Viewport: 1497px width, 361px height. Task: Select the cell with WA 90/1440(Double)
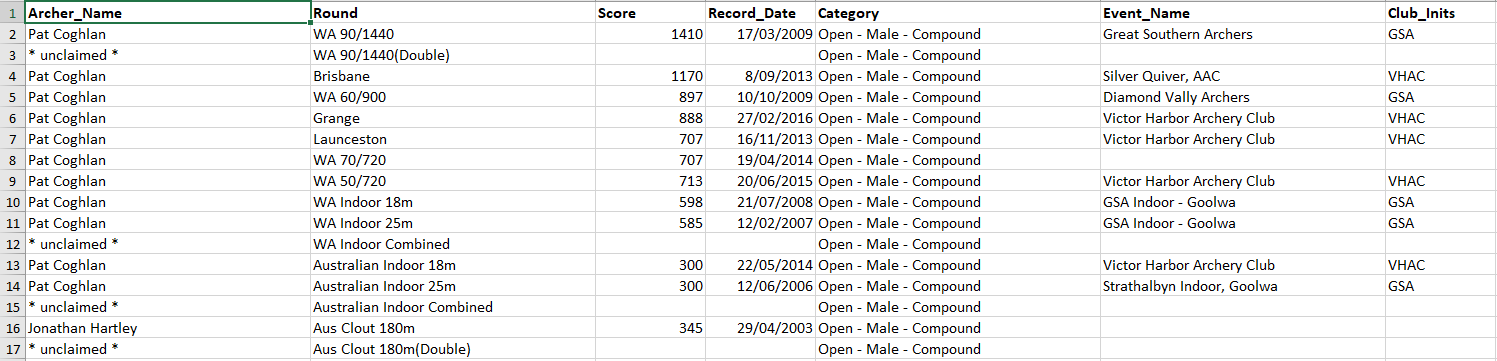(453, 55)
